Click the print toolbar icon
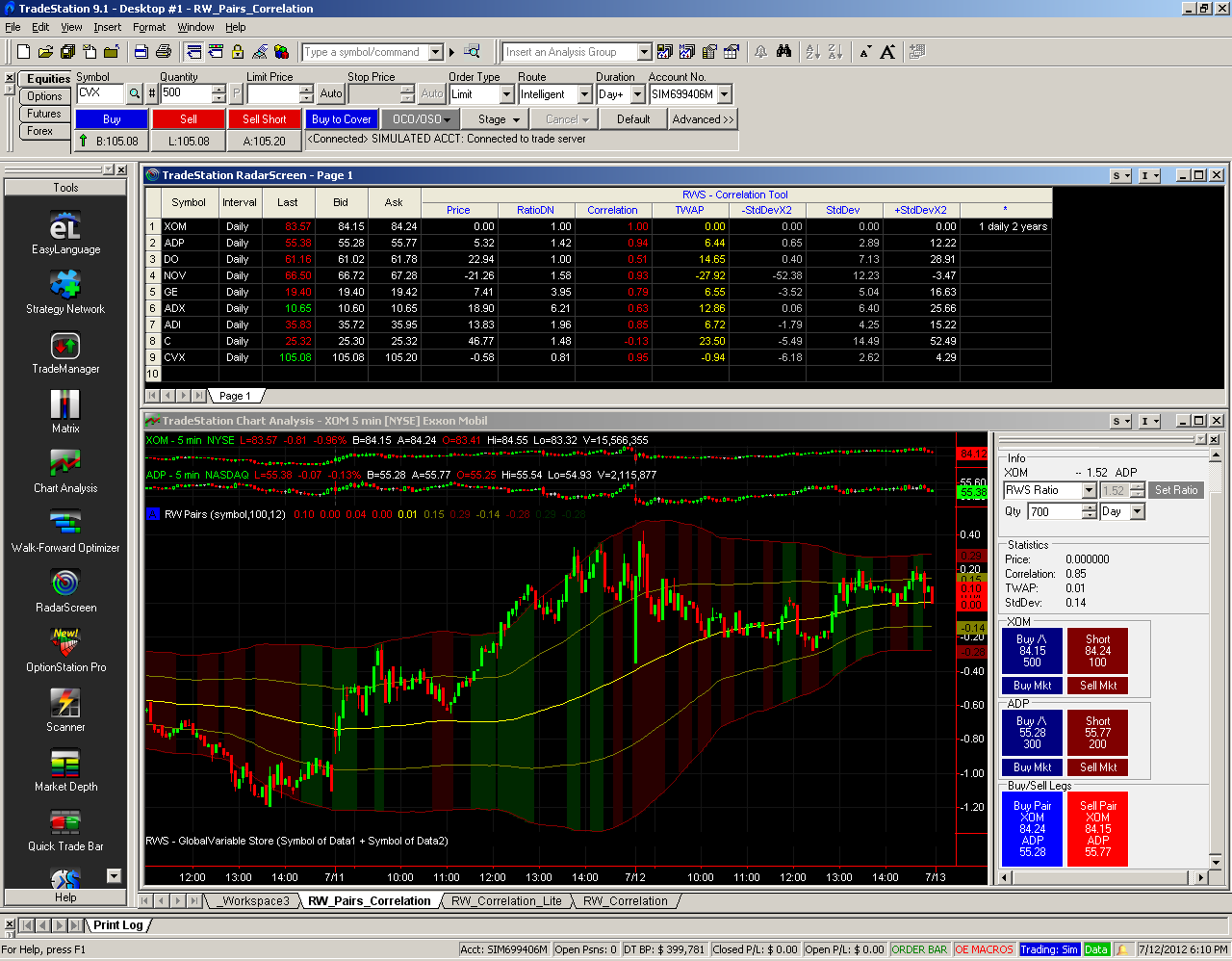 tap(163, 52)
